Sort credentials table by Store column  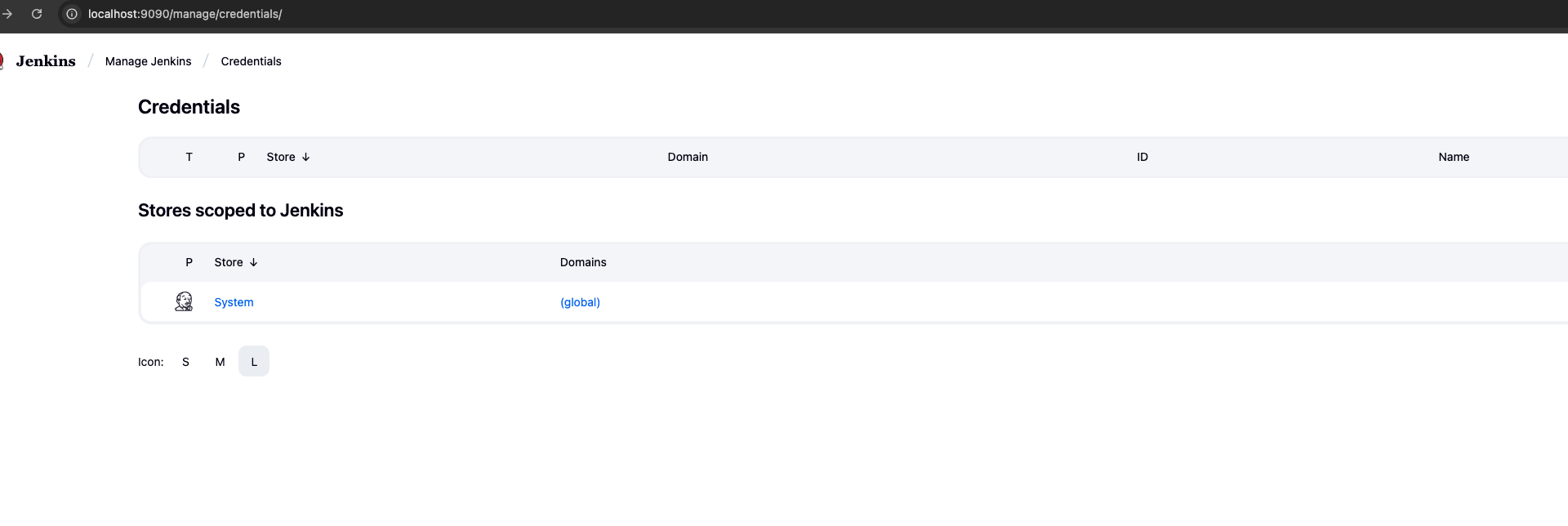[x=288, y=157]
